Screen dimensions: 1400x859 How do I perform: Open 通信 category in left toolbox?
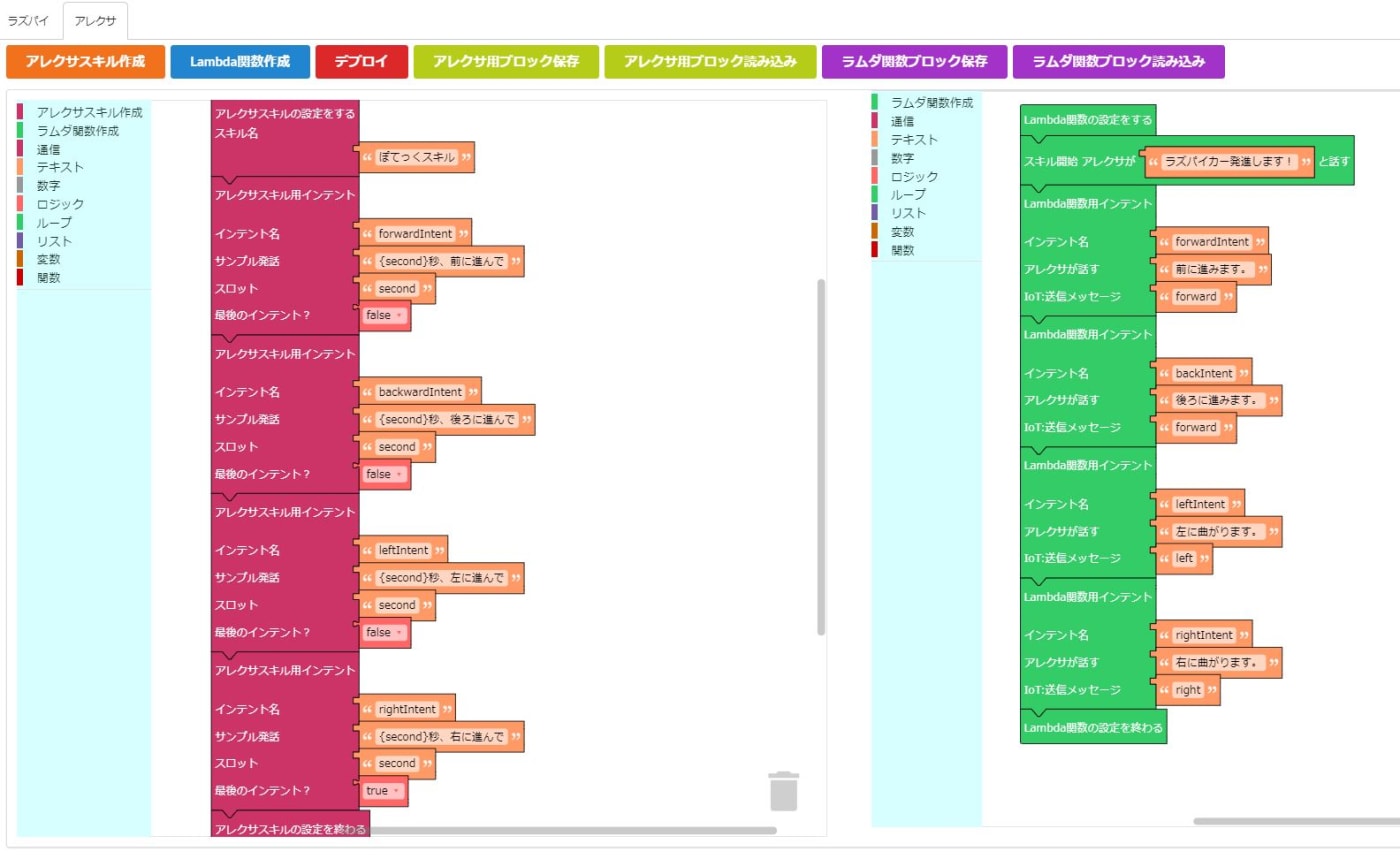49,149
